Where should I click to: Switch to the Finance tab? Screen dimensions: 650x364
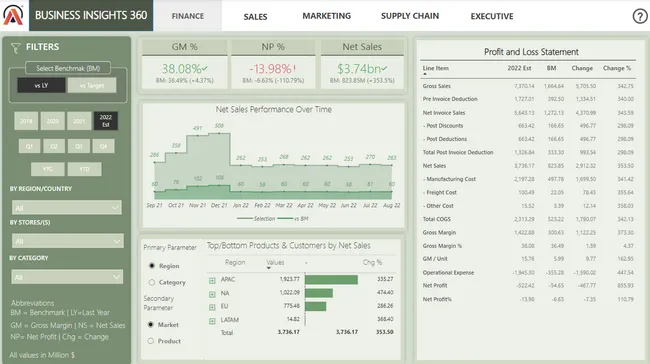(188, 16)
